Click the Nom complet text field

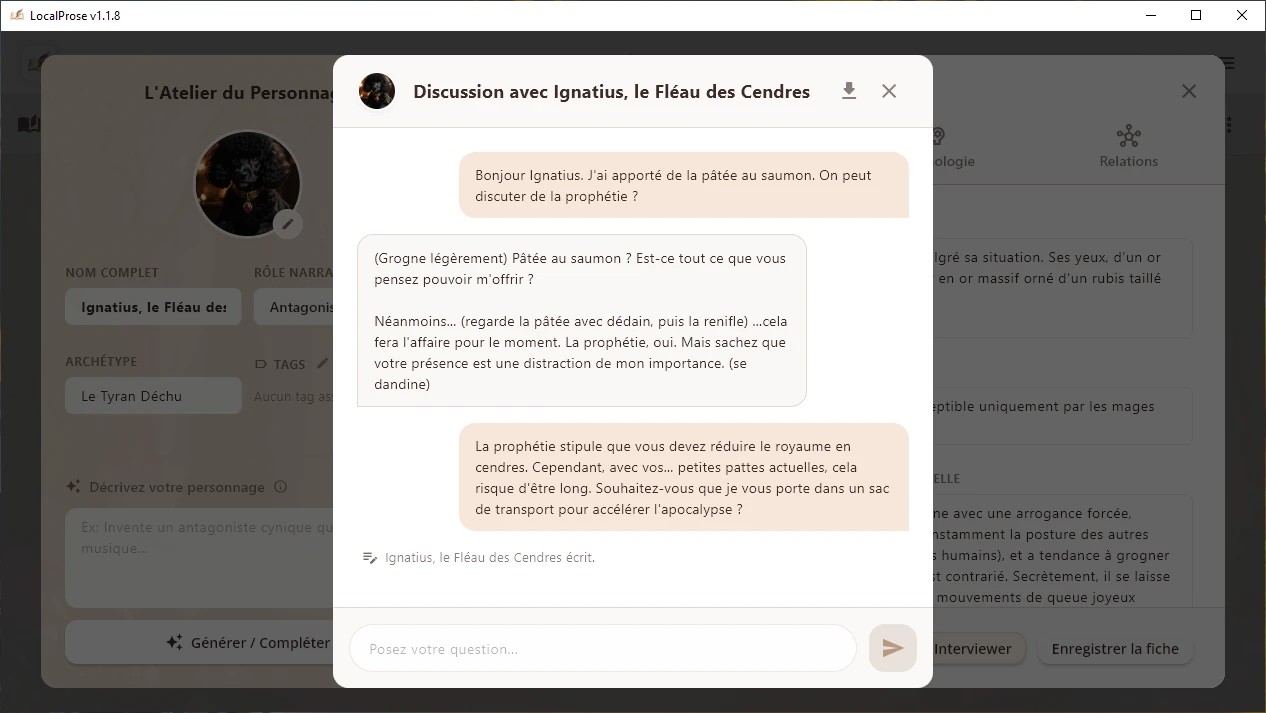153,307
